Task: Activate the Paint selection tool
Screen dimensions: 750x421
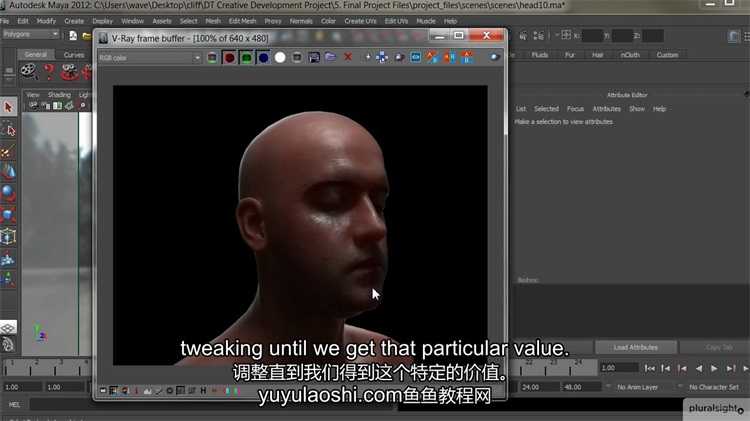Action: (x=8, y=152)
